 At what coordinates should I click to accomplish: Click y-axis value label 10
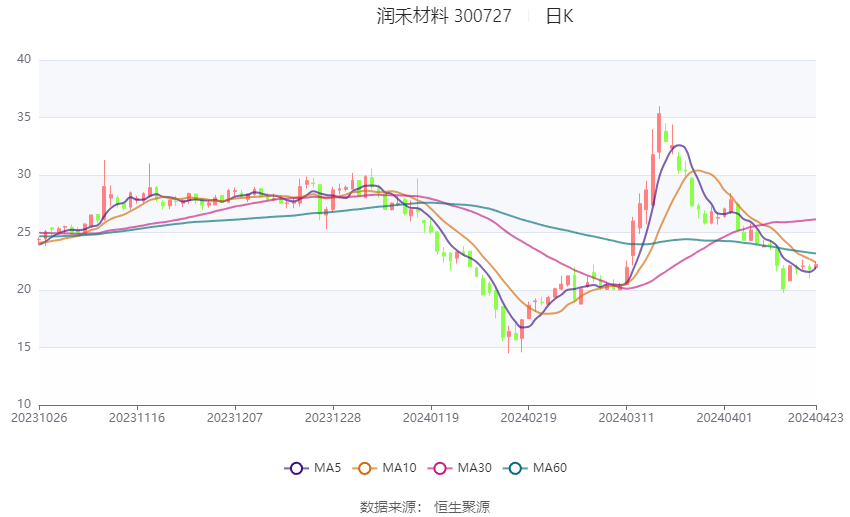coord(24,404)
